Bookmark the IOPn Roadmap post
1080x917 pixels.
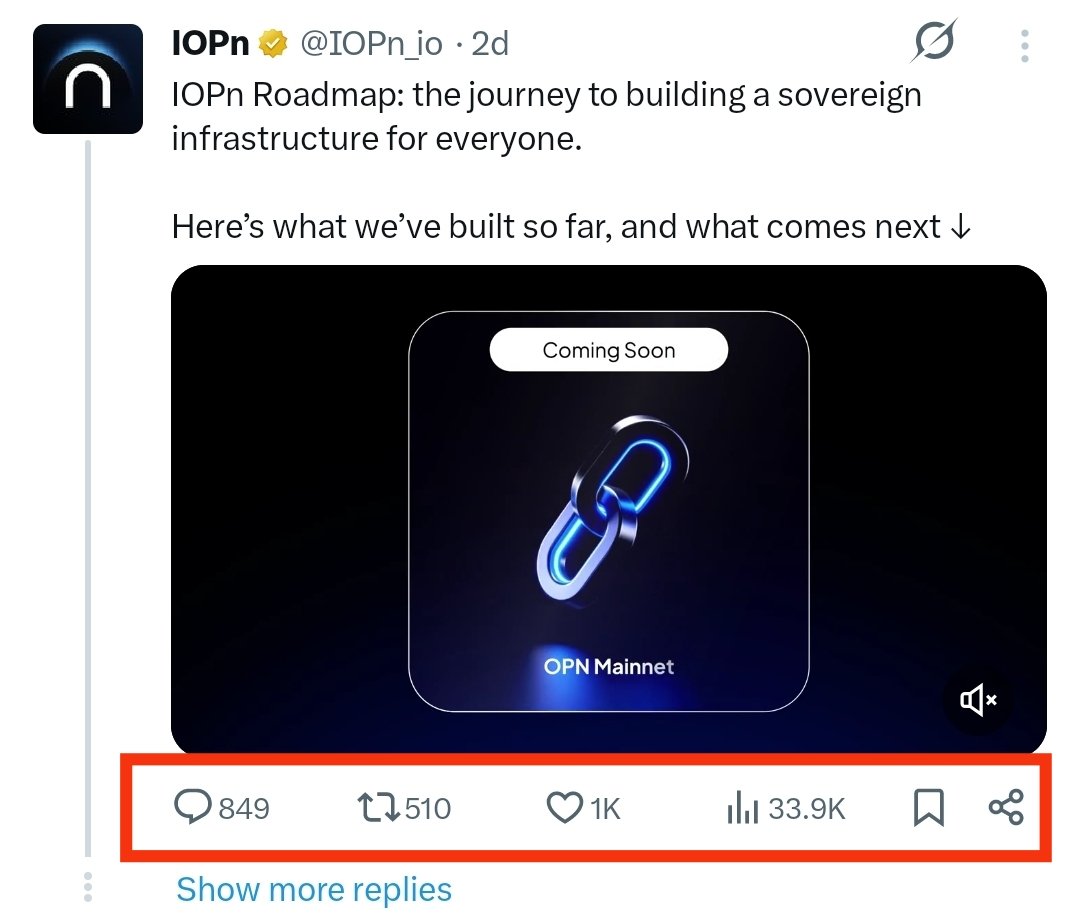click(x=929, y=808)
